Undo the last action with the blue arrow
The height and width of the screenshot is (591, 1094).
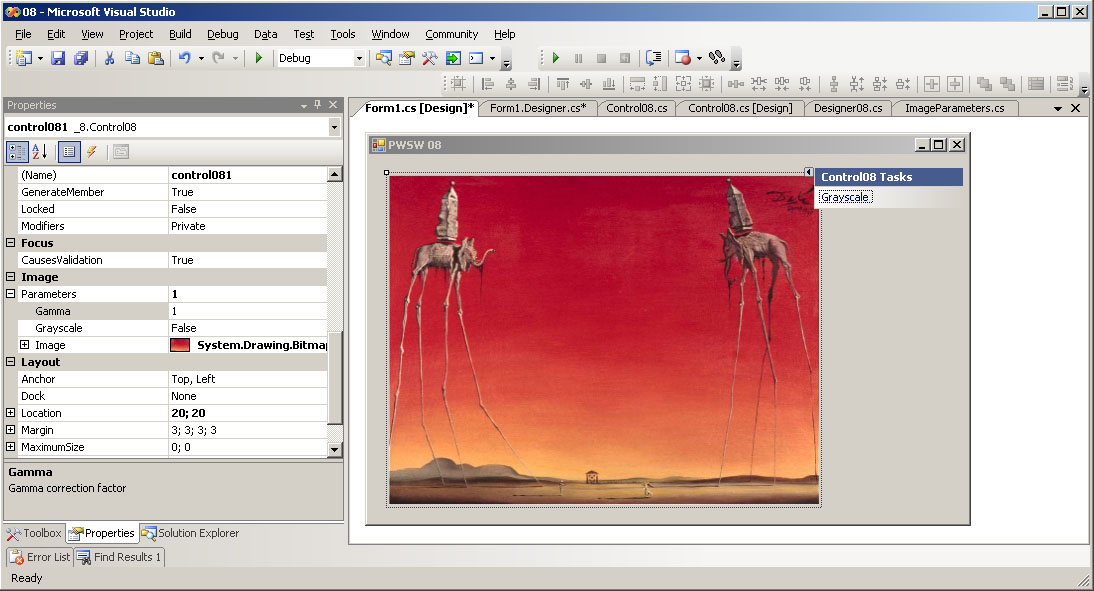(x=185, y=58)
